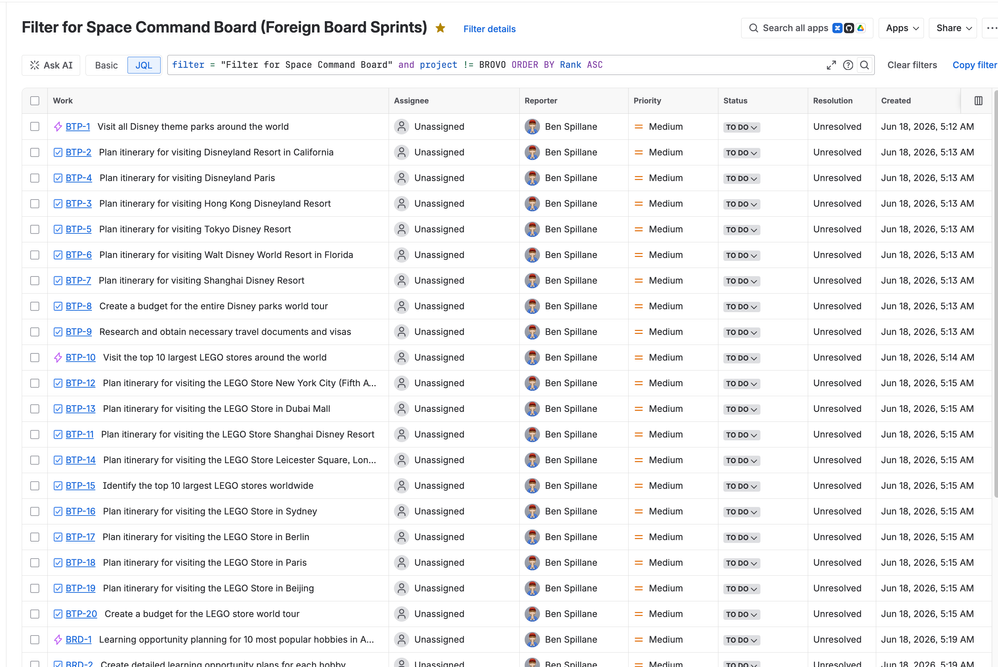
Task: Click the search magnifier icon in JQL bar
Action: [864, 65]
